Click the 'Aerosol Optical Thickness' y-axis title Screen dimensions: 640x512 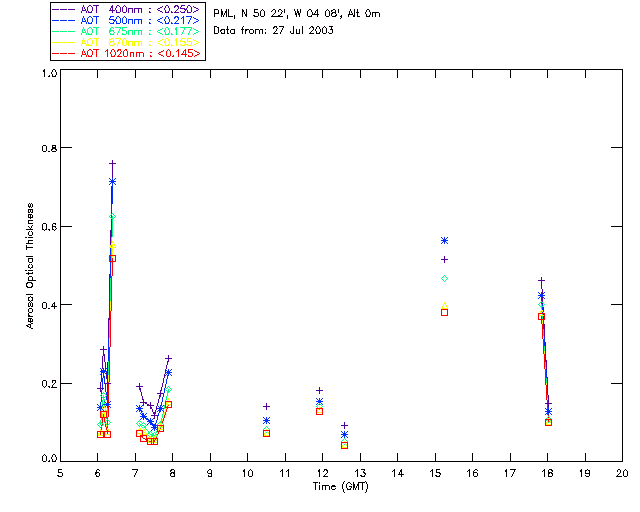click(x=30, y=266)
